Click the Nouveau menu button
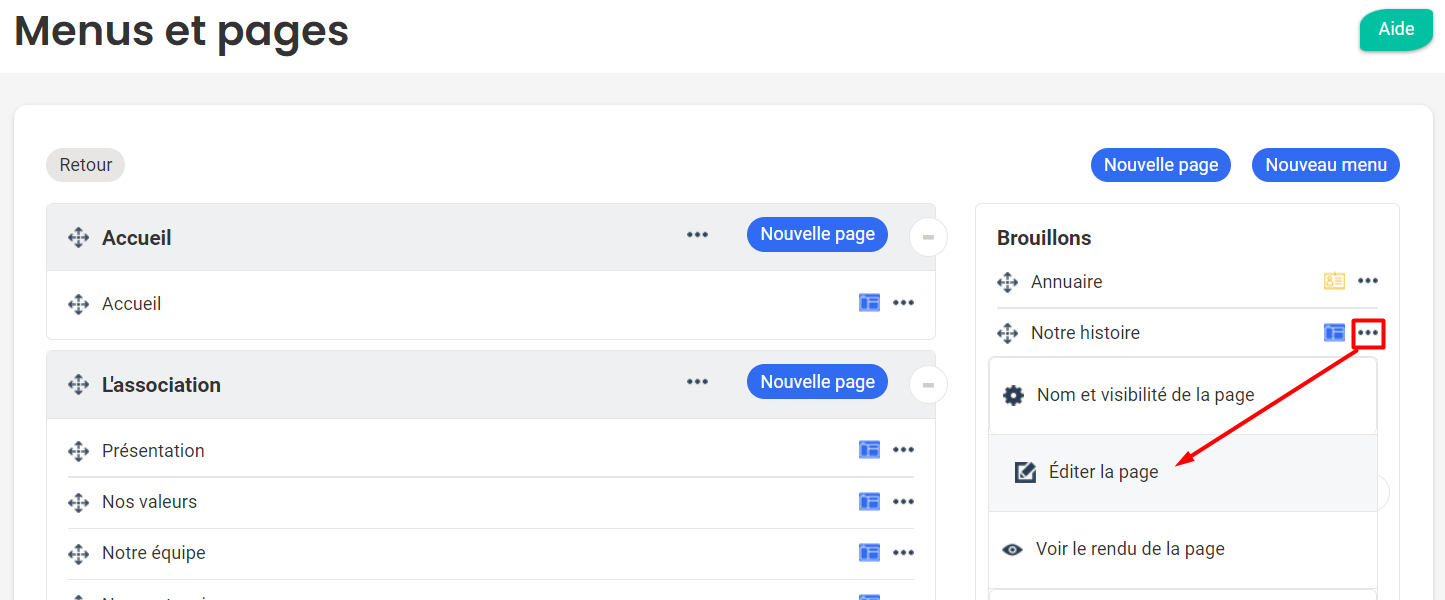 tap(1325, 165)
